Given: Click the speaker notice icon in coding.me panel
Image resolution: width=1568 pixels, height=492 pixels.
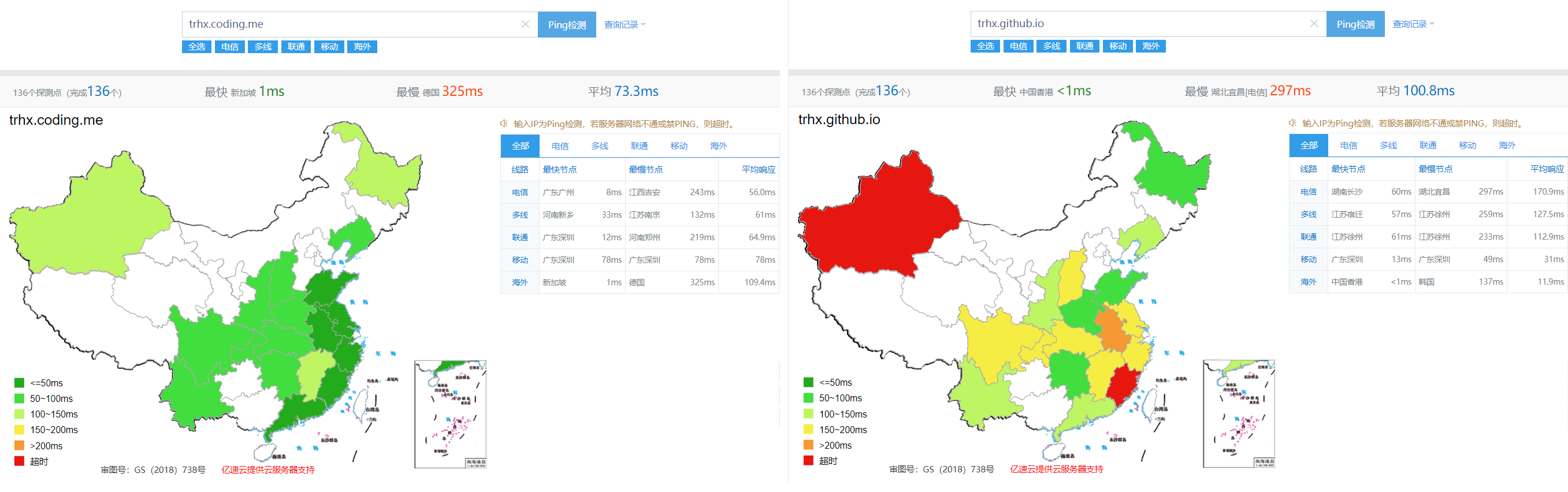Looking at the screenshot, I should point(504,124).
